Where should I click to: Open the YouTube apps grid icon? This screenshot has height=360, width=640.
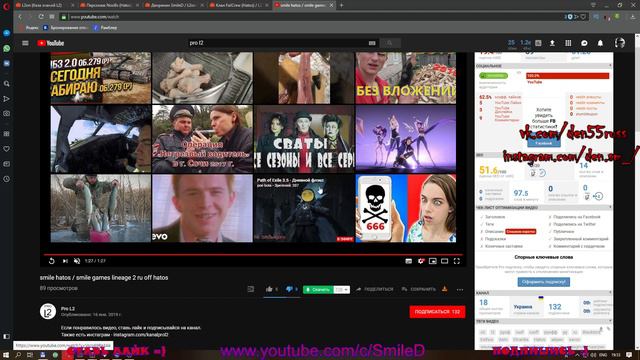(x=568, y=43)
